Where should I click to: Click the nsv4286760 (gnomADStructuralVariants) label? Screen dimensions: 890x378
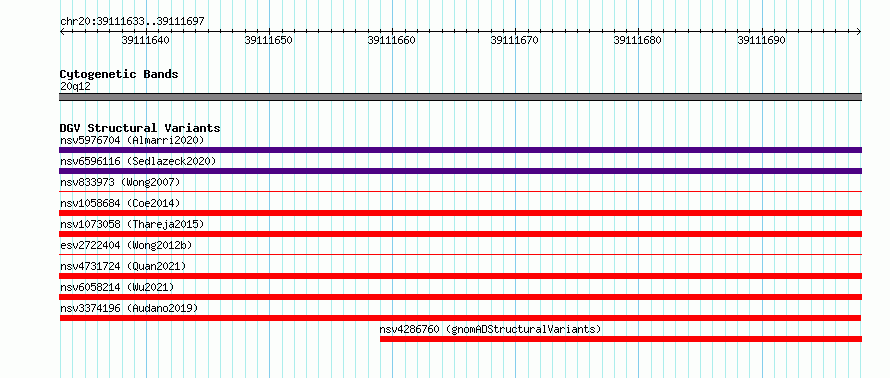pyautogui.click(x=490, y=329)
